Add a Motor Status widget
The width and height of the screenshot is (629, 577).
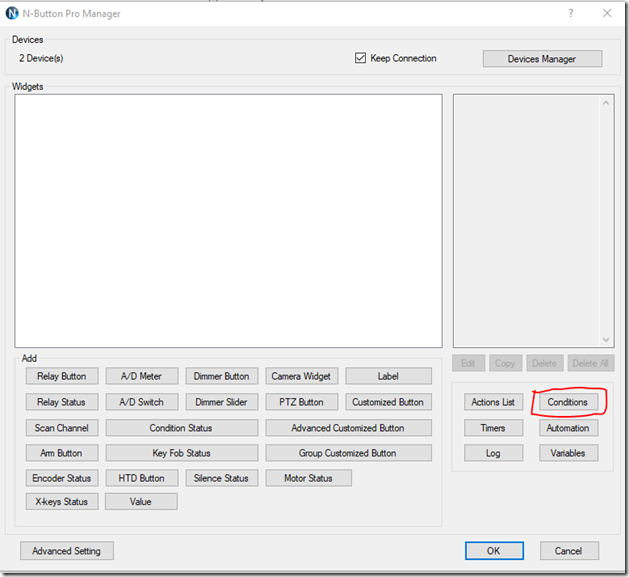308,478
